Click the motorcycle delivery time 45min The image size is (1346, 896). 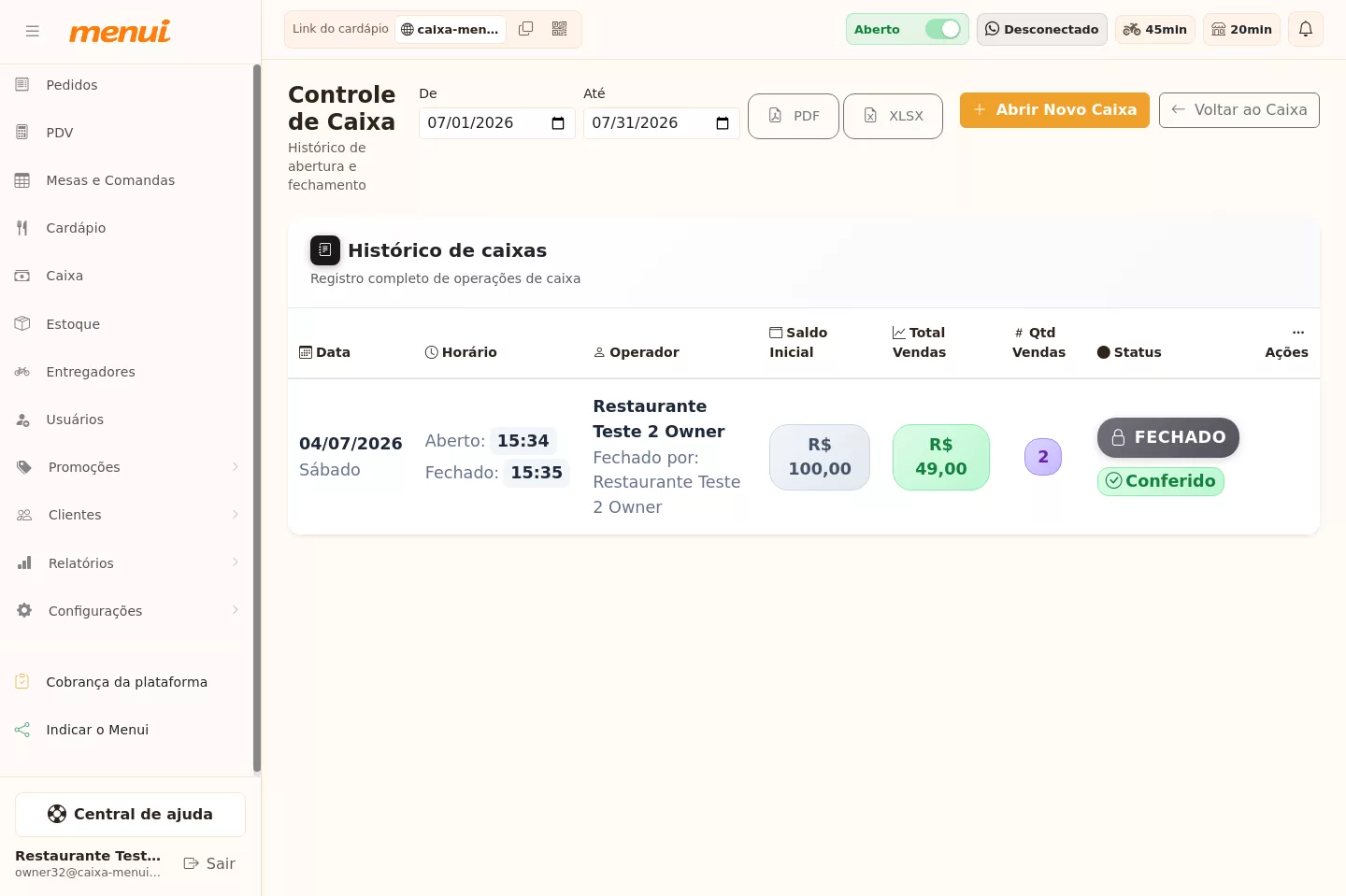pos(1155,29)
